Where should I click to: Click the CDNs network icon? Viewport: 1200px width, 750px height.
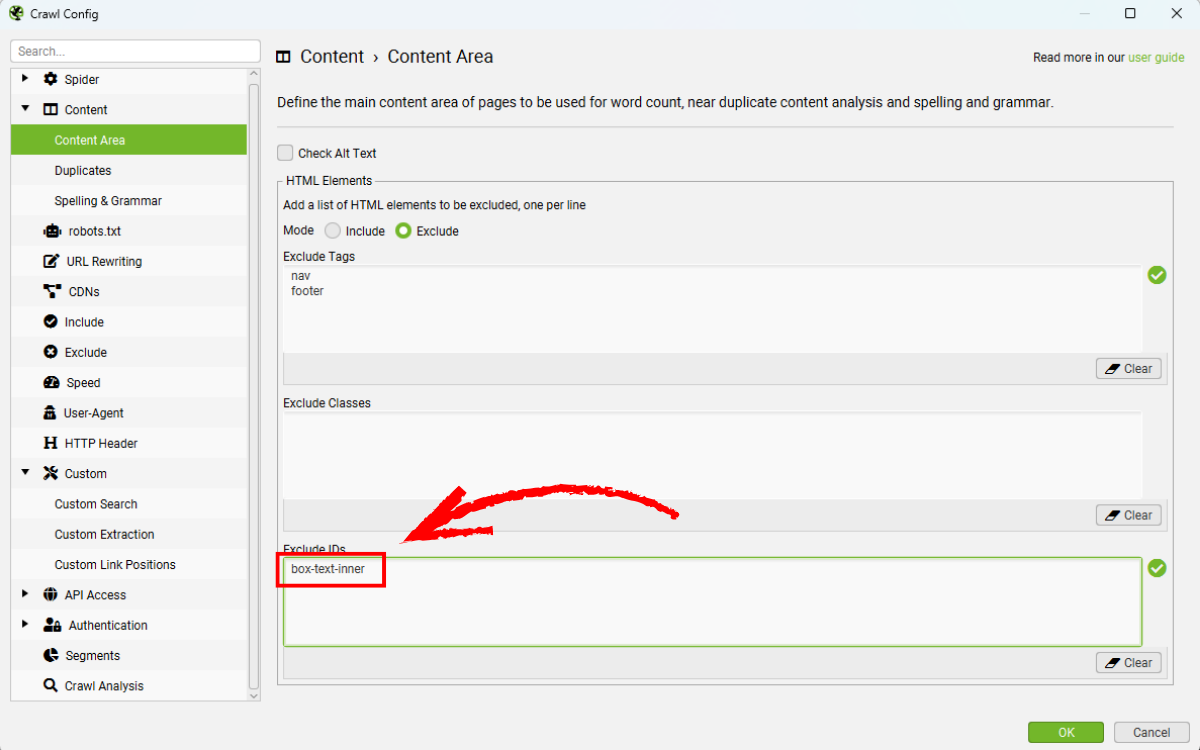(x=51, y=292)
